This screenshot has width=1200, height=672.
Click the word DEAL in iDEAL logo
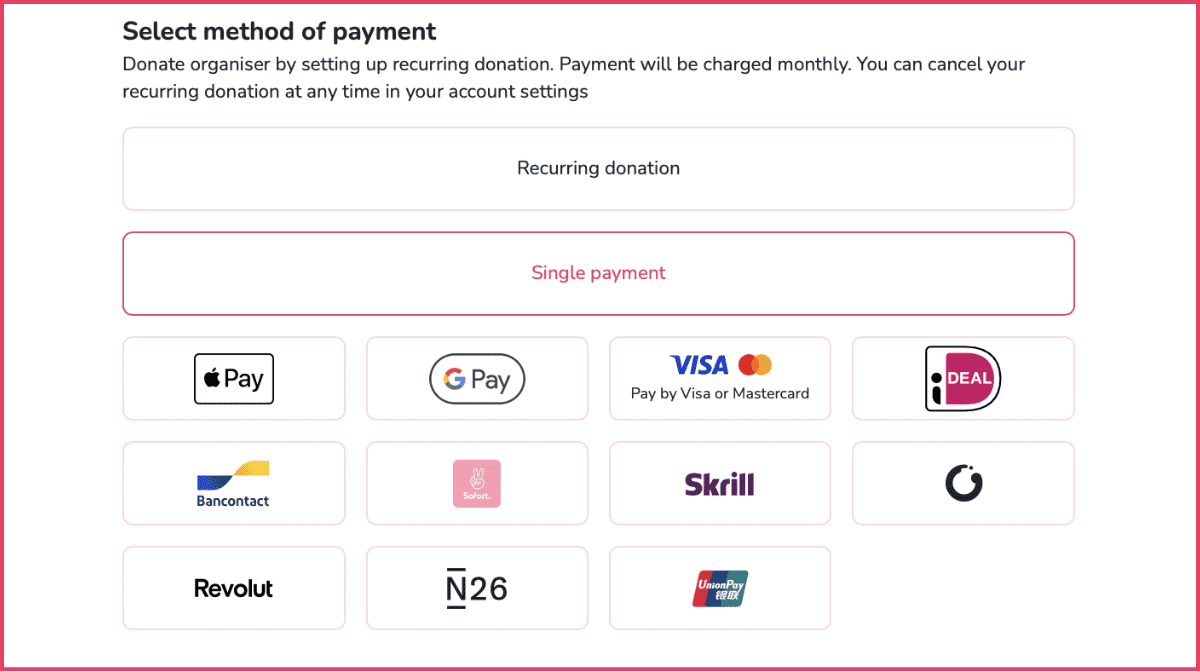coord(969,378)
